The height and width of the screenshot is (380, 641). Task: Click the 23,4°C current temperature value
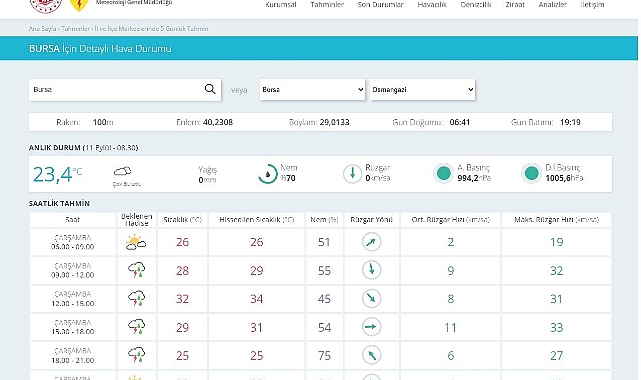58,174
